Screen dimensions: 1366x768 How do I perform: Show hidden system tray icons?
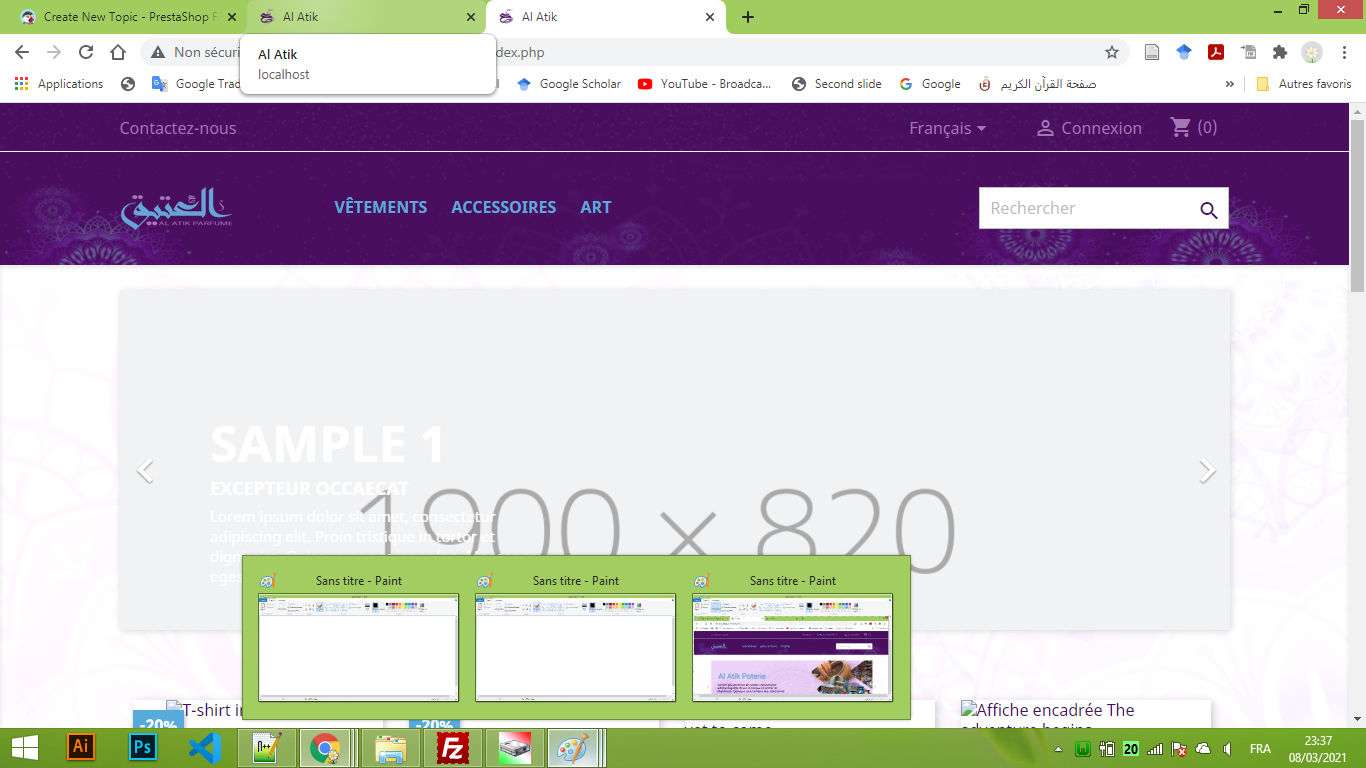tap(1059, 749)
